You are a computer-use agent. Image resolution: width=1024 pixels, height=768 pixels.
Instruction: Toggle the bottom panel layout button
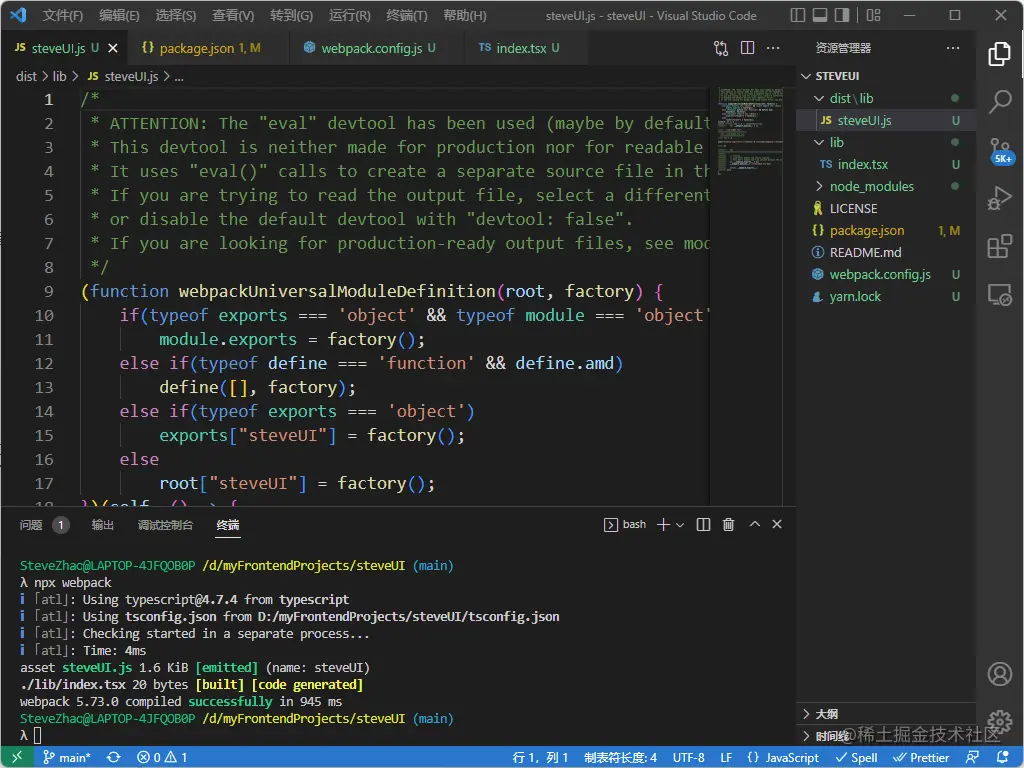click(819, 16)
